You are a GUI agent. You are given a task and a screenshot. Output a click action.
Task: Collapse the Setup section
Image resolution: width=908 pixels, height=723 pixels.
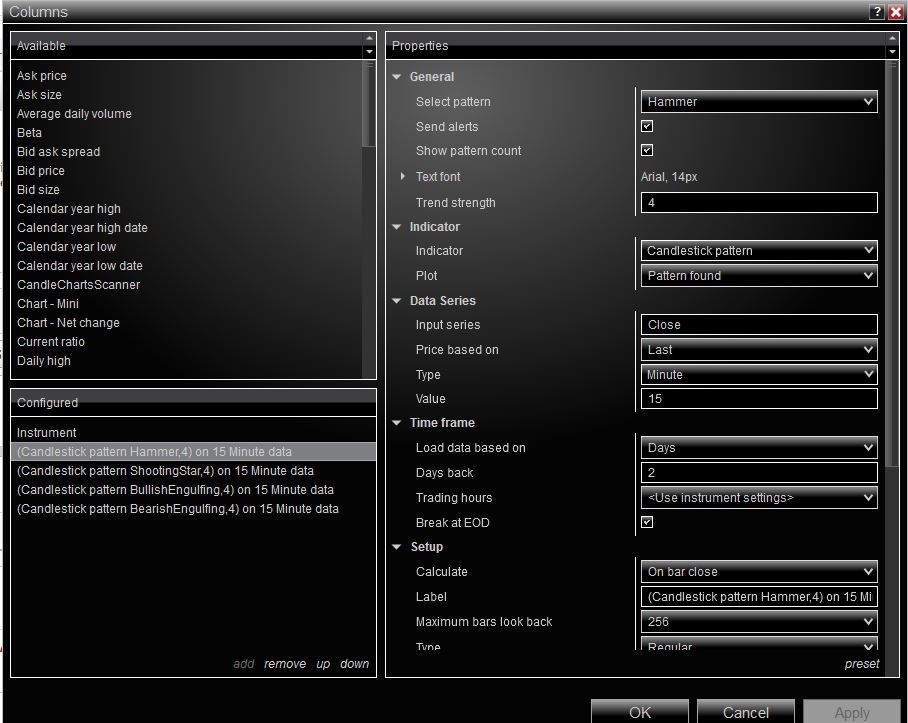(397, 547)
